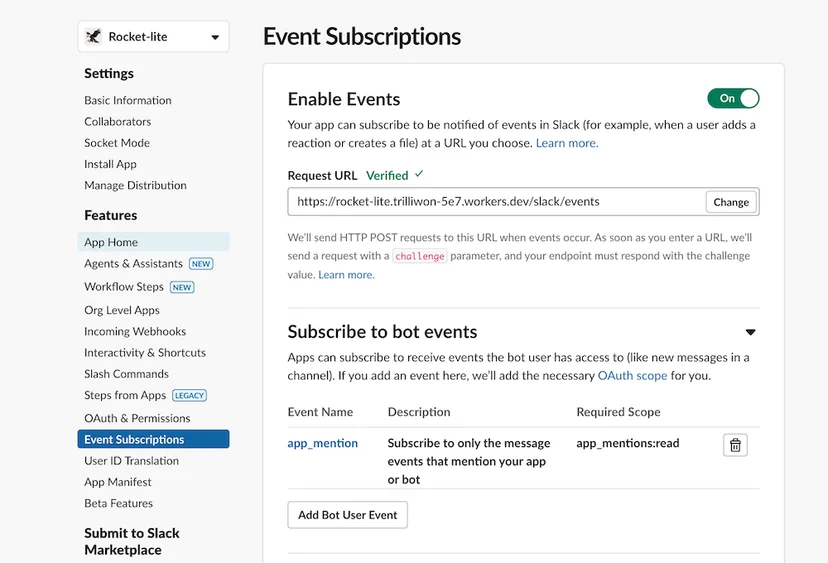This screenshot has height=563, width=828.
Task: Navigate to App Home feature
Action: point(153,242)
